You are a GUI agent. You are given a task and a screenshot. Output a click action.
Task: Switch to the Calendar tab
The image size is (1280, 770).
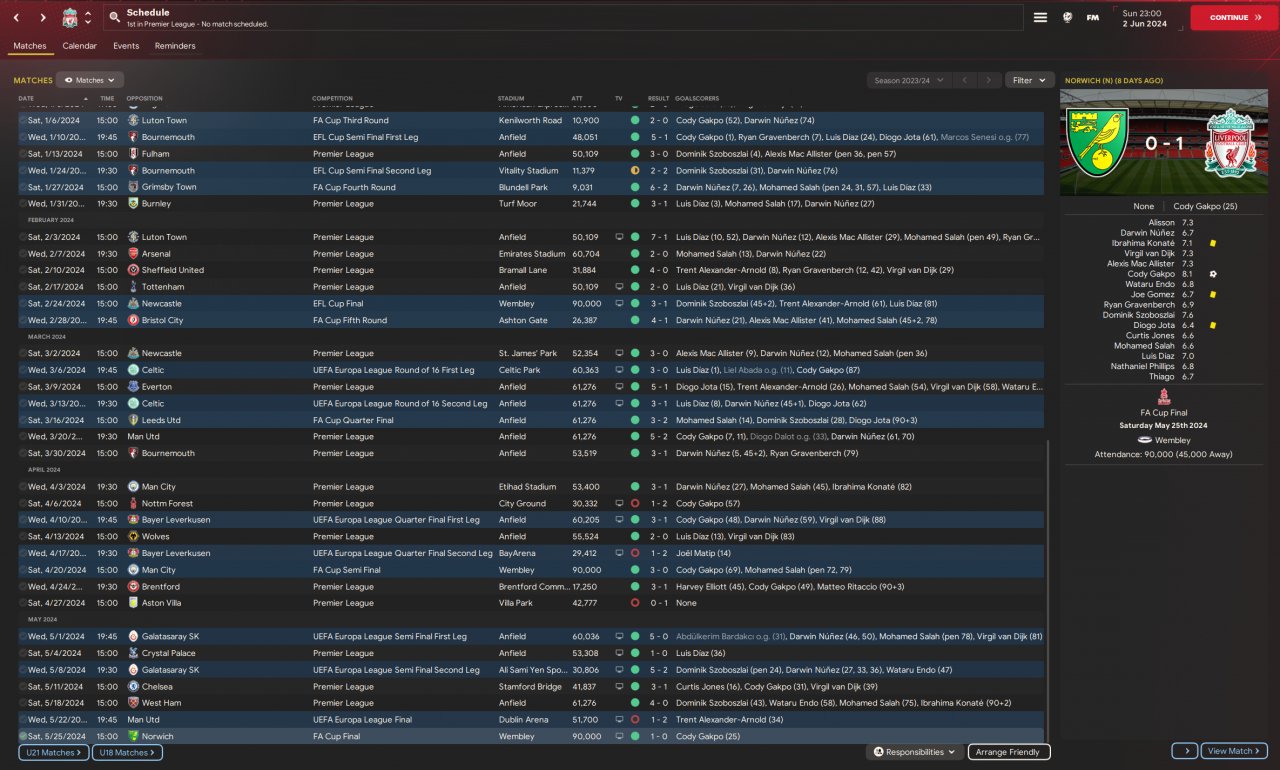pos(80,46)
